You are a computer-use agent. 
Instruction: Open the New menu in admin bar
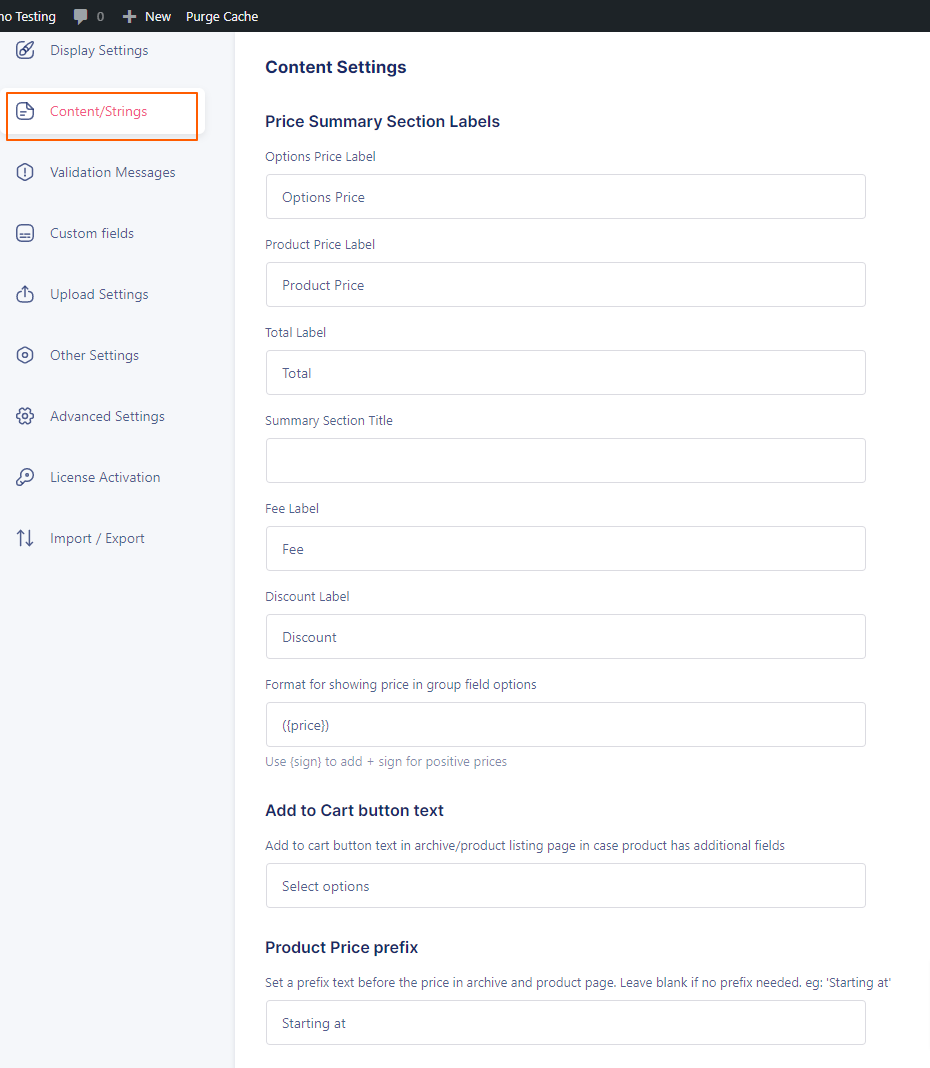pyautogui.click(x=146, y=16)
